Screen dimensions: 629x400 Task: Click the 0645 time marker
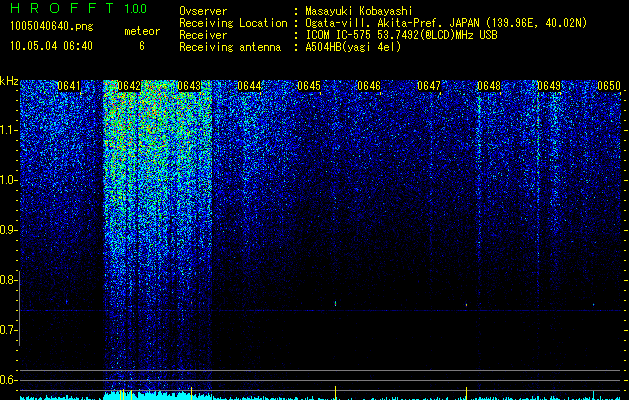click(x=309, y=86)
